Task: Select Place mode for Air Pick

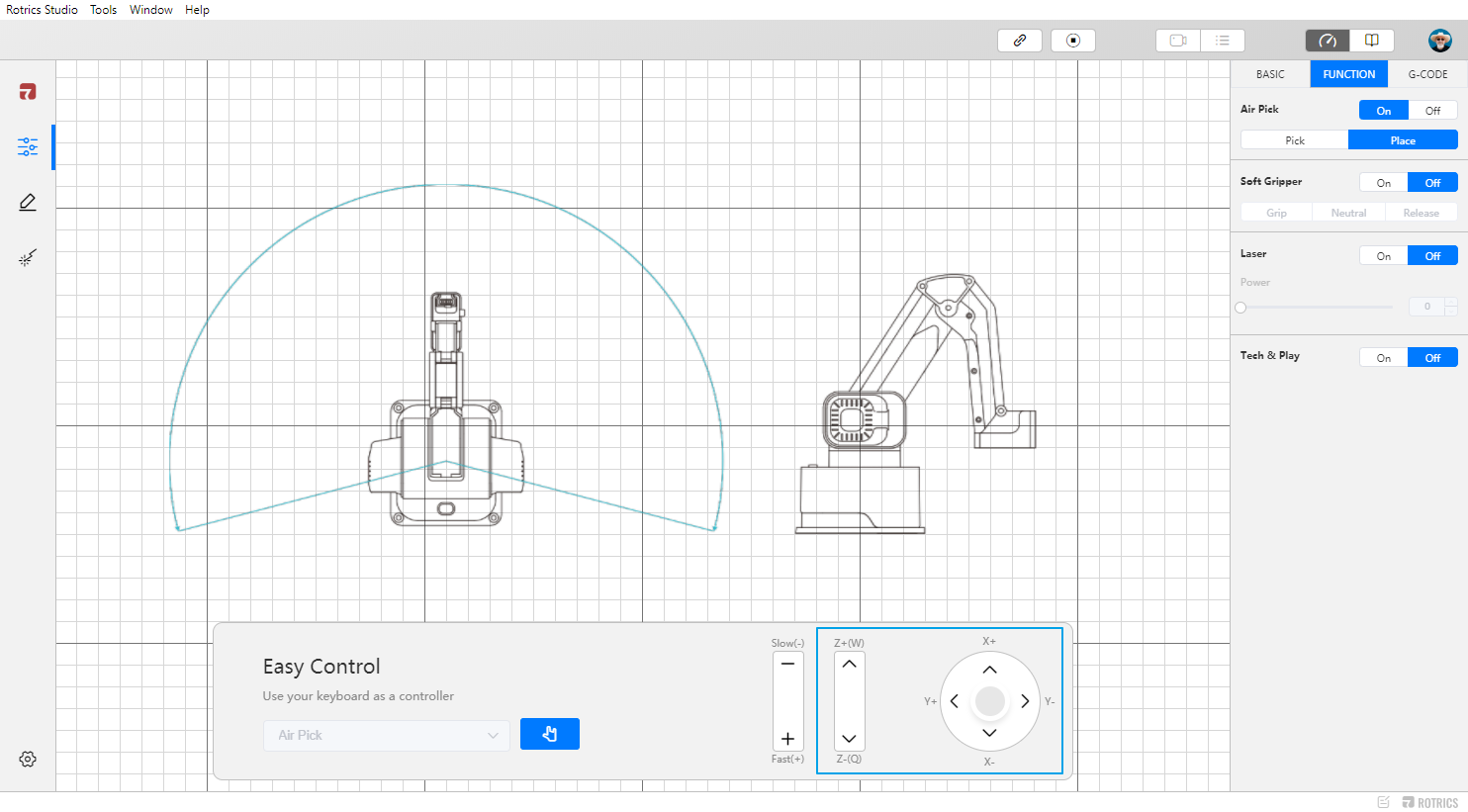Action: [x=1403, y=140]
